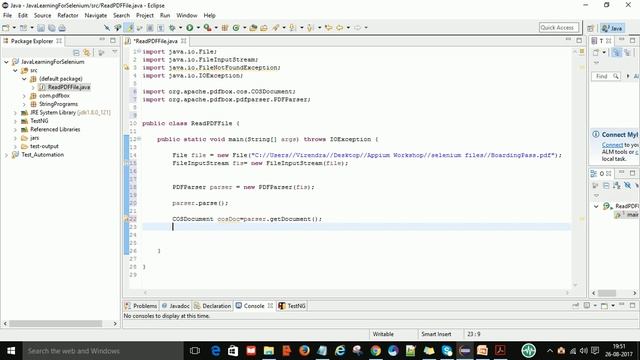Toggle Scheduled view in Task List
640x360 pixels.
627,52
